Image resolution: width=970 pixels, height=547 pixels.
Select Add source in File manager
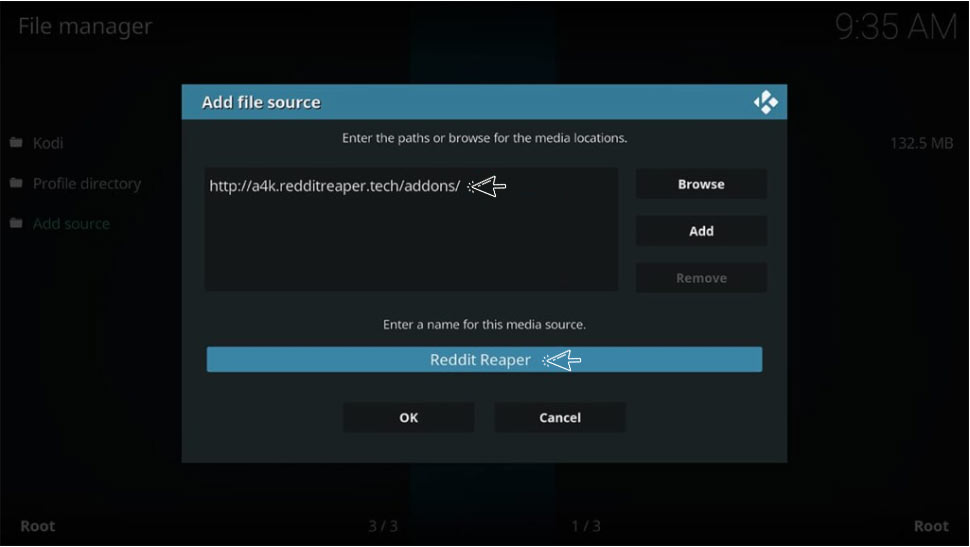71,224
